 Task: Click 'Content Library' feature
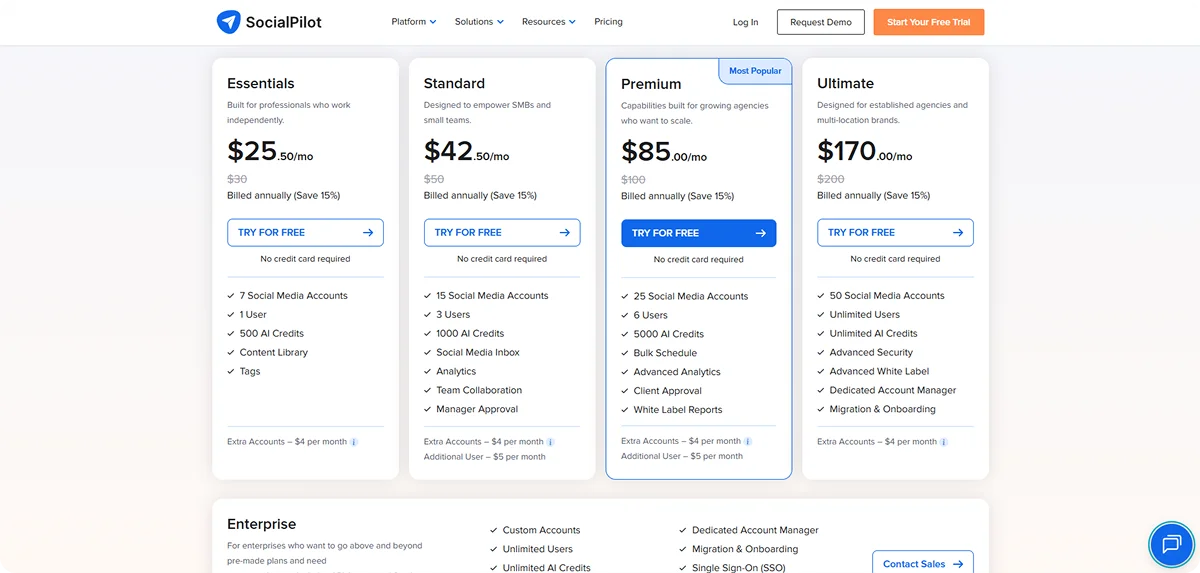tap(274, 353)
